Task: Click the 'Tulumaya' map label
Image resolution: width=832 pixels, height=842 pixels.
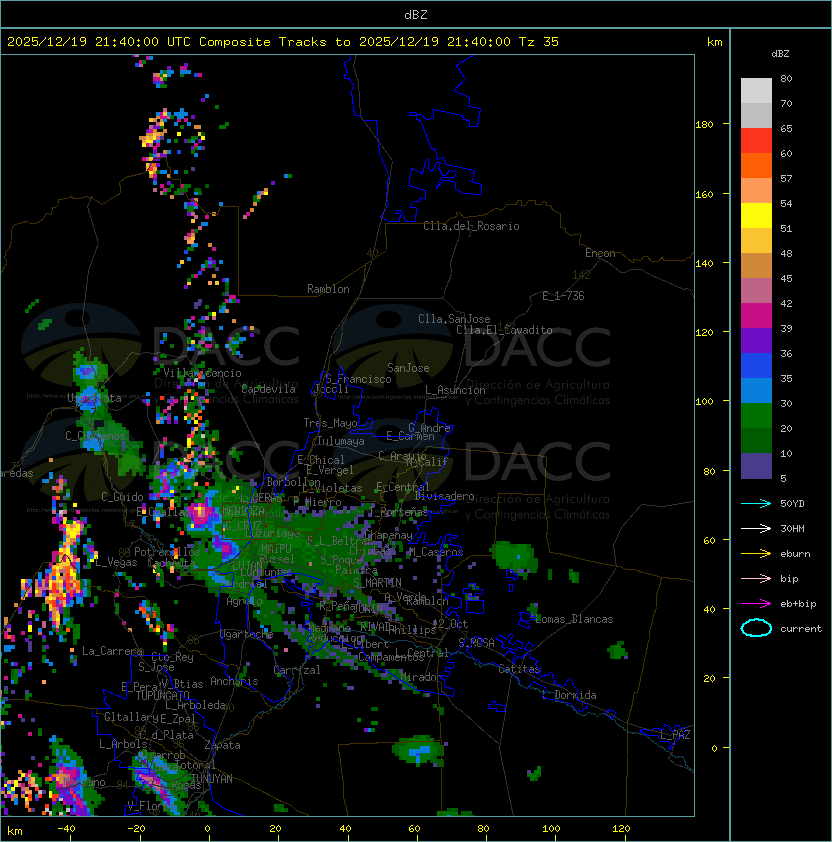Action: point(341,441)
